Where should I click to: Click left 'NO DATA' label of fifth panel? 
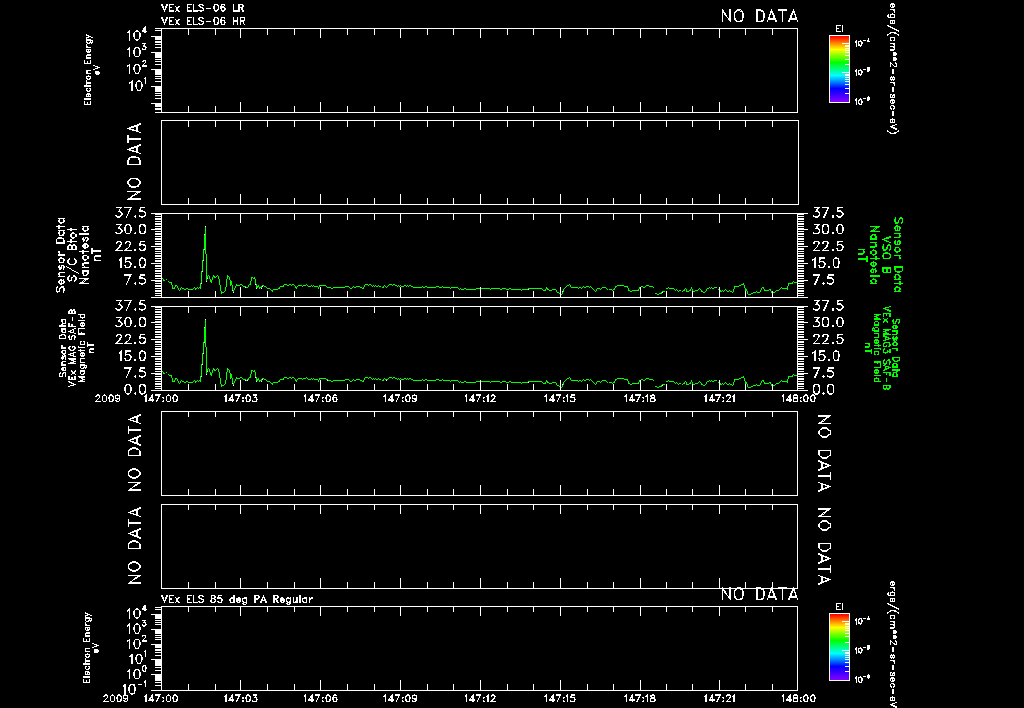tap(134, 453)
